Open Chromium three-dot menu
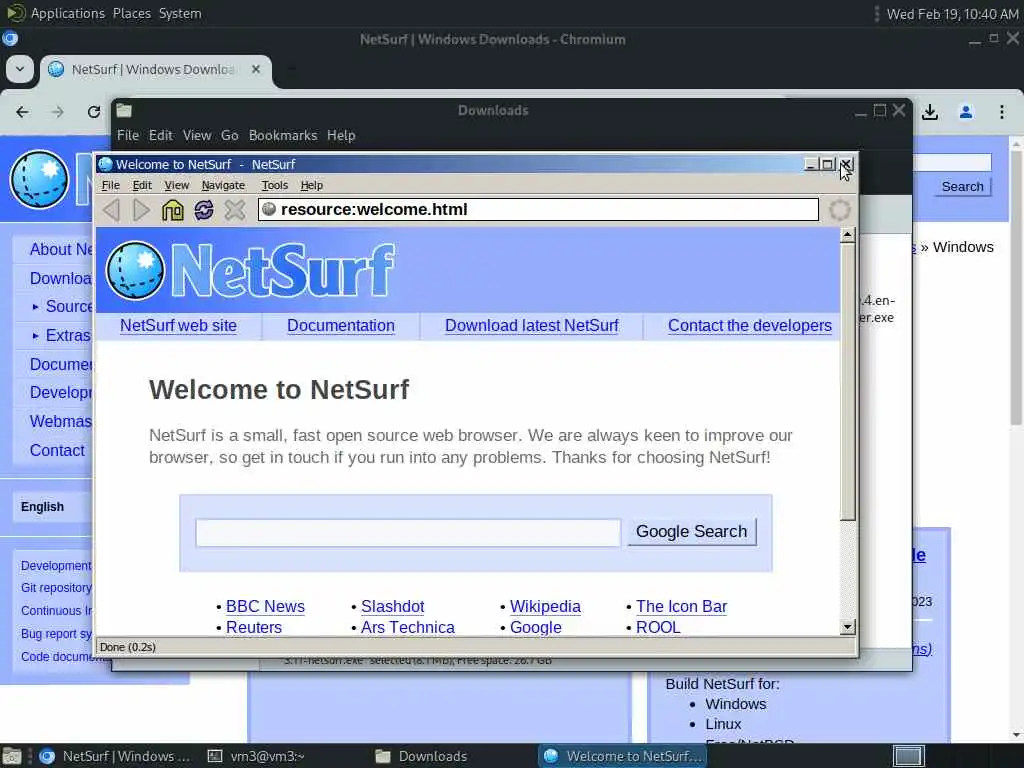This screenshot has width=1024, height=768. (x=1002, y=112)
